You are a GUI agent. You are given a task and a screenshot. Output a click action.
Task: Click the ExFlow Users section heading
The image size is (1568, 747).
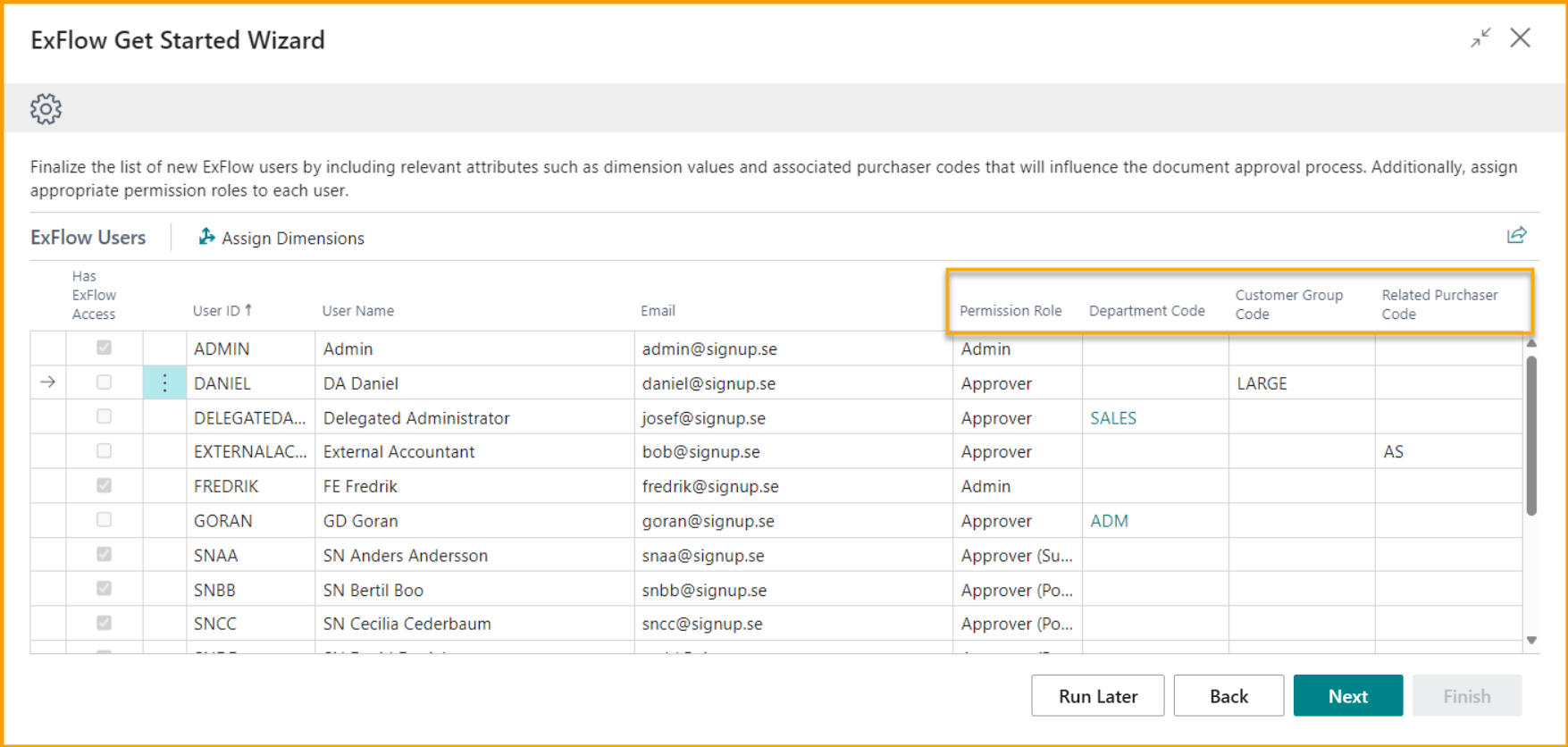click(88, 238)
